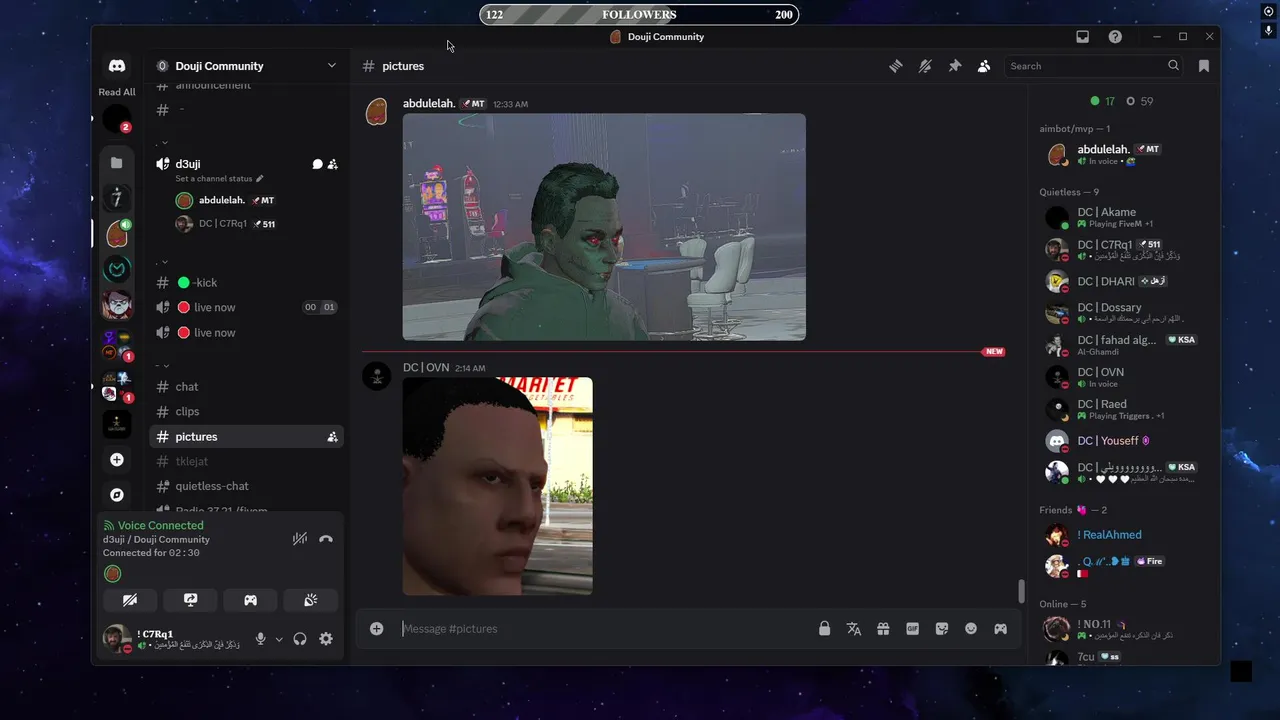Image resolution: width=1280 pixels, height=720 pixels.
Task: Click the translate icon in message bar
Action: point(854,629)
